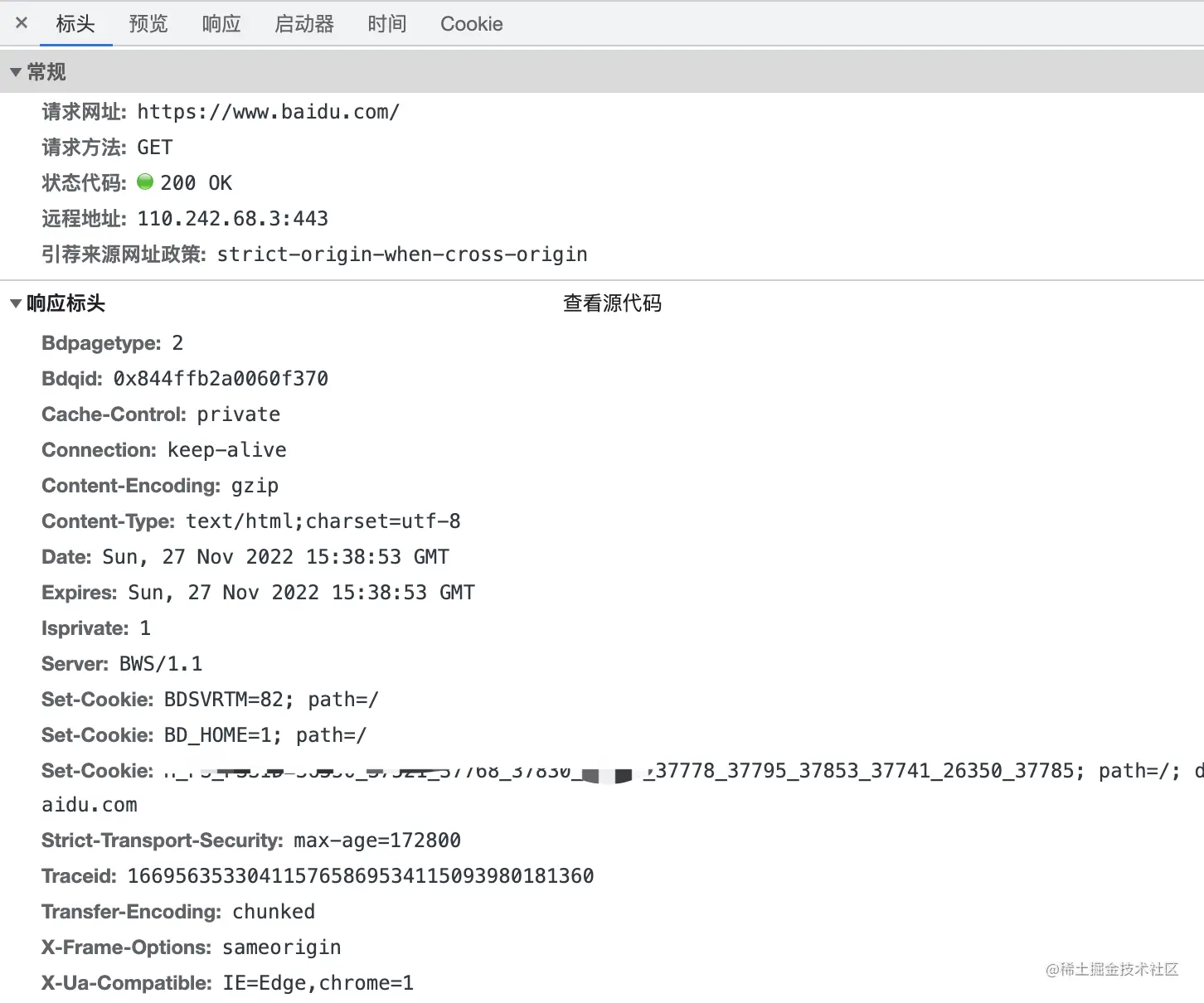Click Set-Cookie value BDSVRTM=82; path=/

(271, 700)
